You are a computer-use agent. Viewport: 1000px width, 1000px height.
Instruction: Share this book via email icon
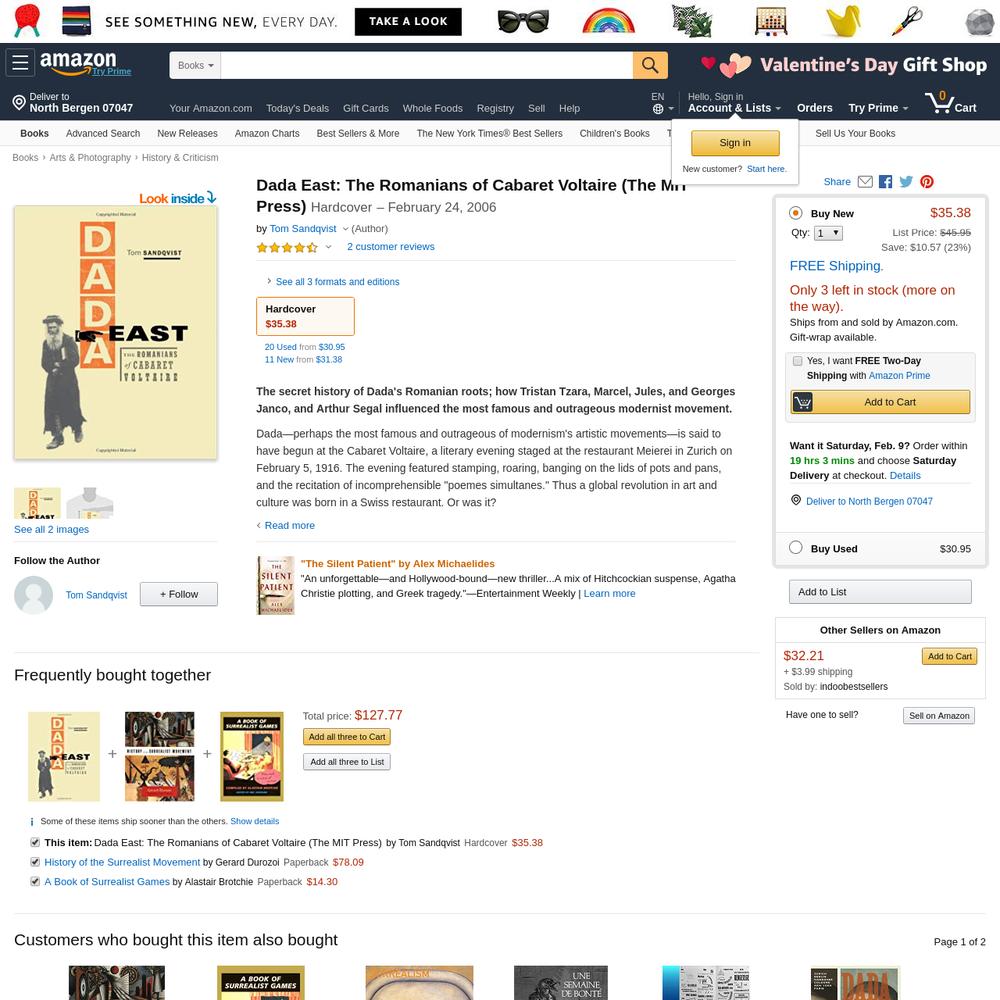[865, 182]
